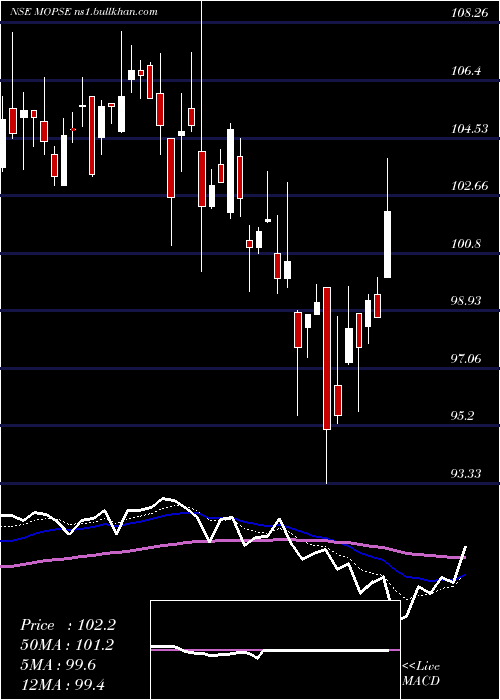
Task: Click the 102.66 price axis label
Action: (469, 186)
